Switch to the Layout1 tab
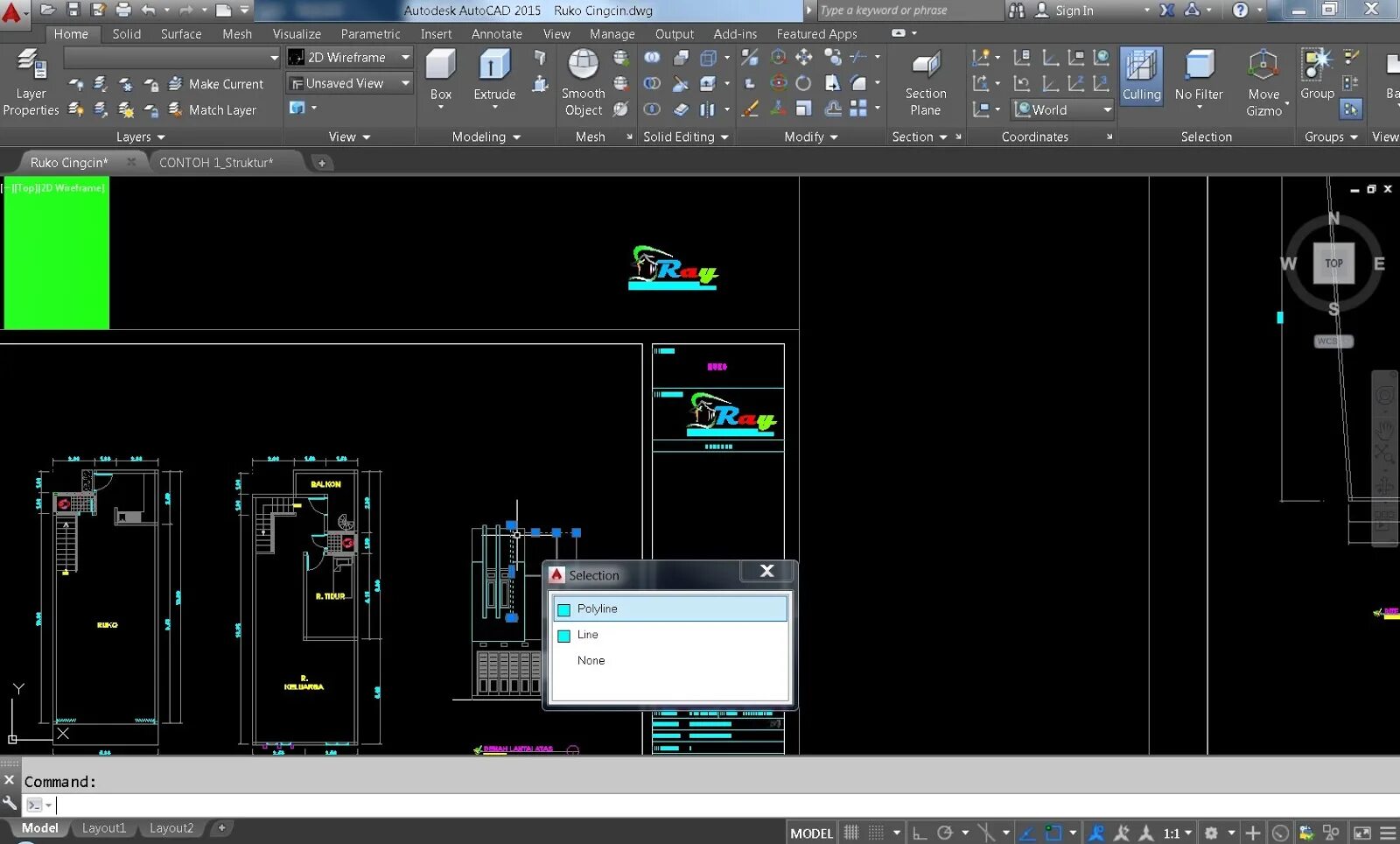 (x=104, y=828)
